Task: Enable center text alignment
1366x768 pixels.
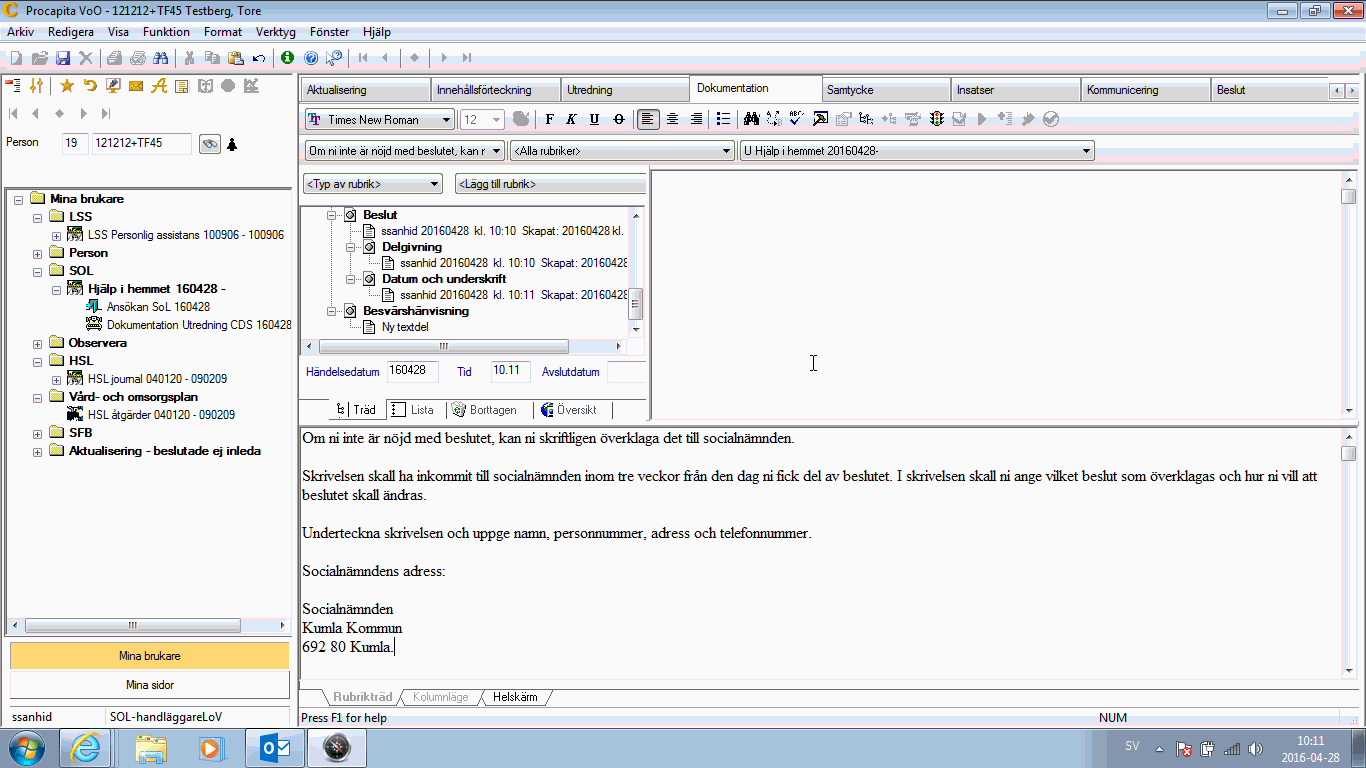Action: 672,119
